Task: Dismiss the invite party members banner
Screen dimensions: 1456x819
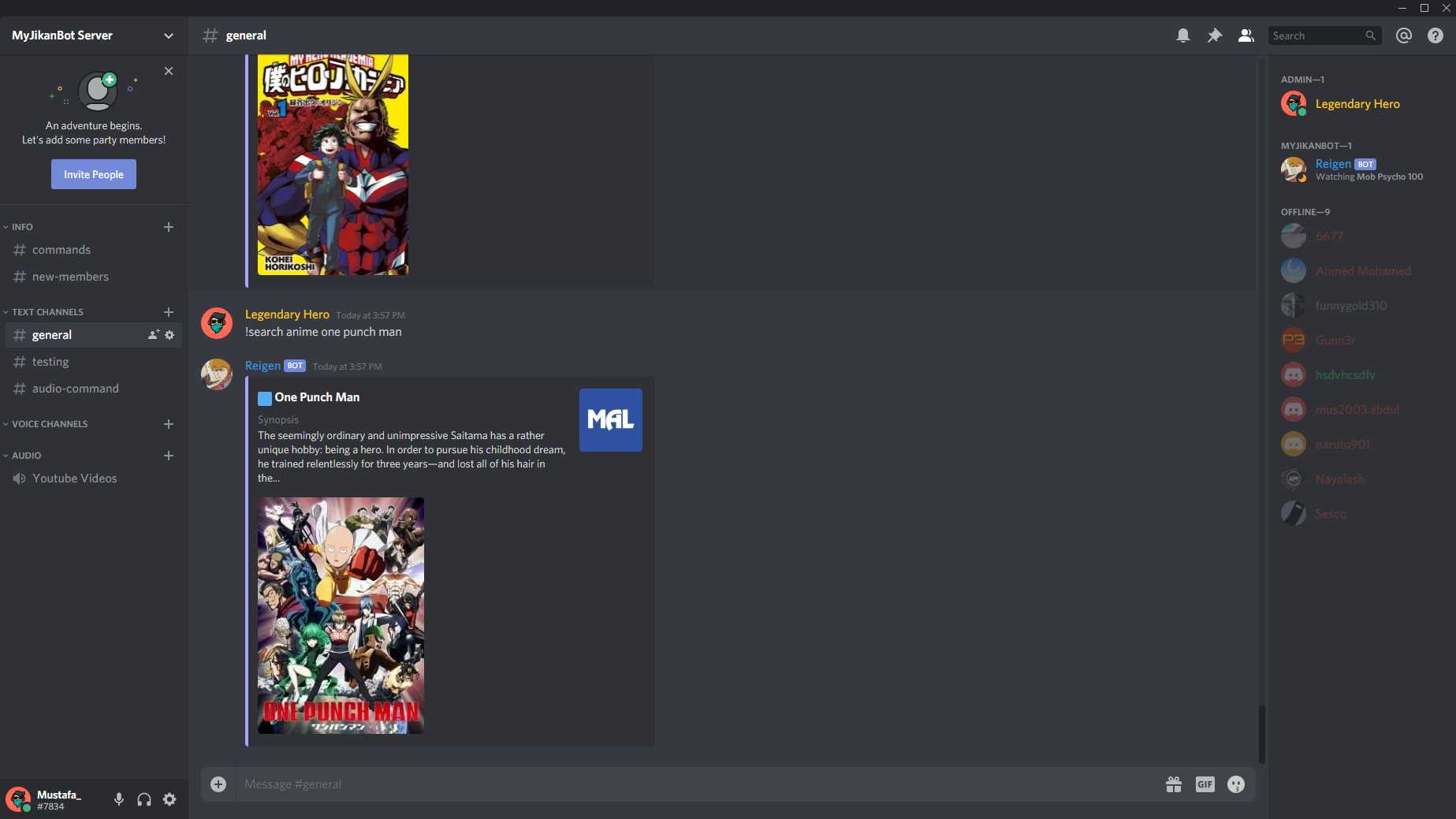Action: 168,71
